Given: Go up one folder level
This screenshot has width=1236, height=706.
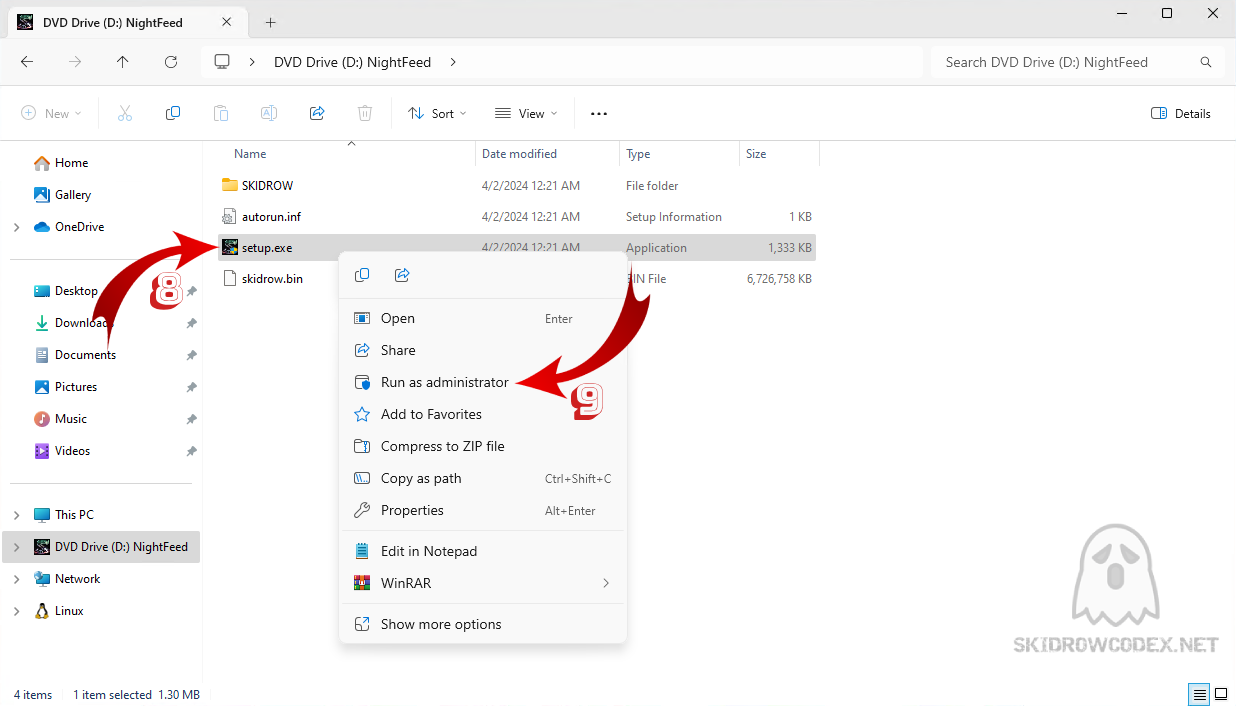Looking at the screenshot, I should (x=123, y=62).
